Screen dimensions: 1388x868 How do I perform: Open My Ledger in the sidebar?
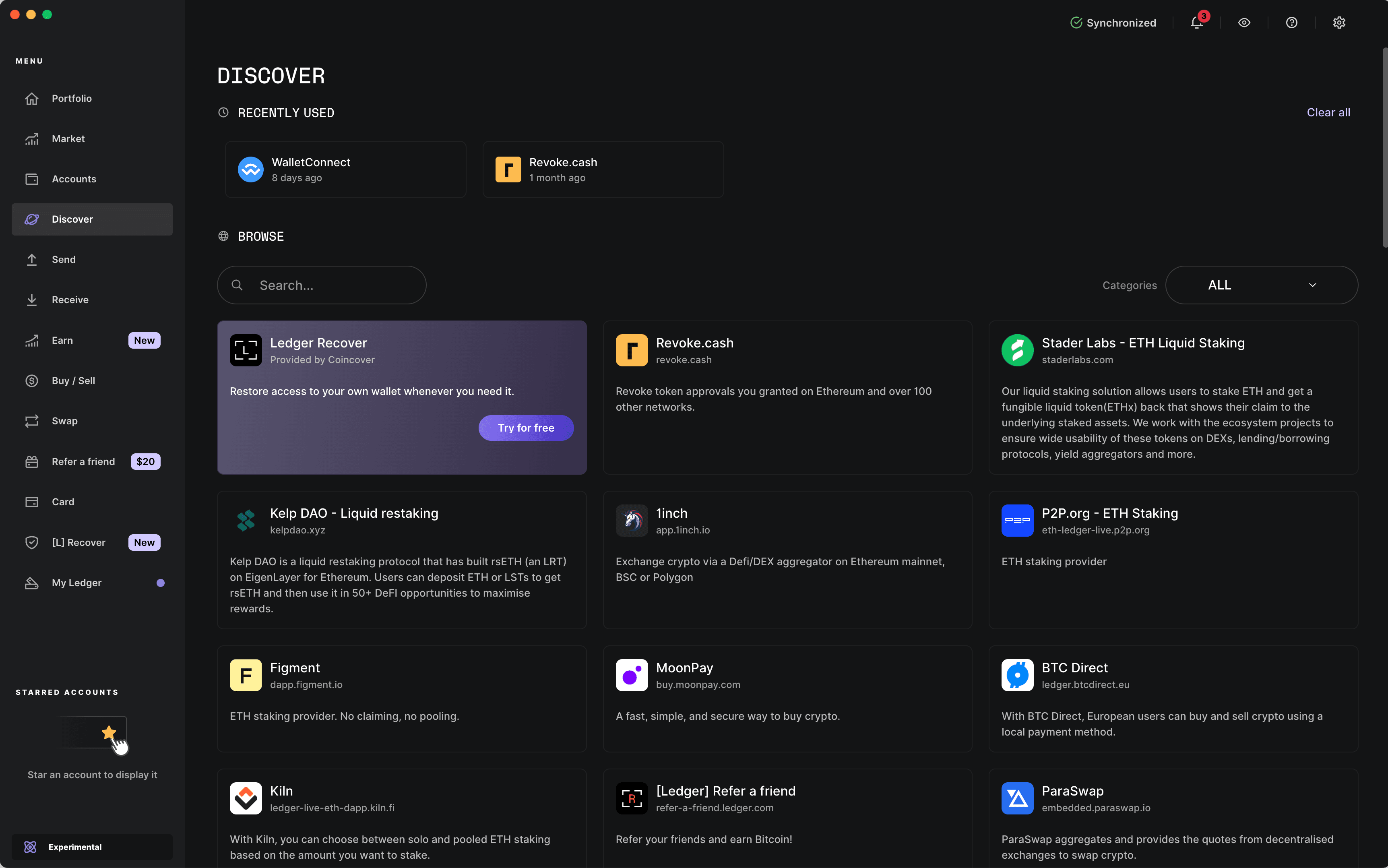(92, 583)
